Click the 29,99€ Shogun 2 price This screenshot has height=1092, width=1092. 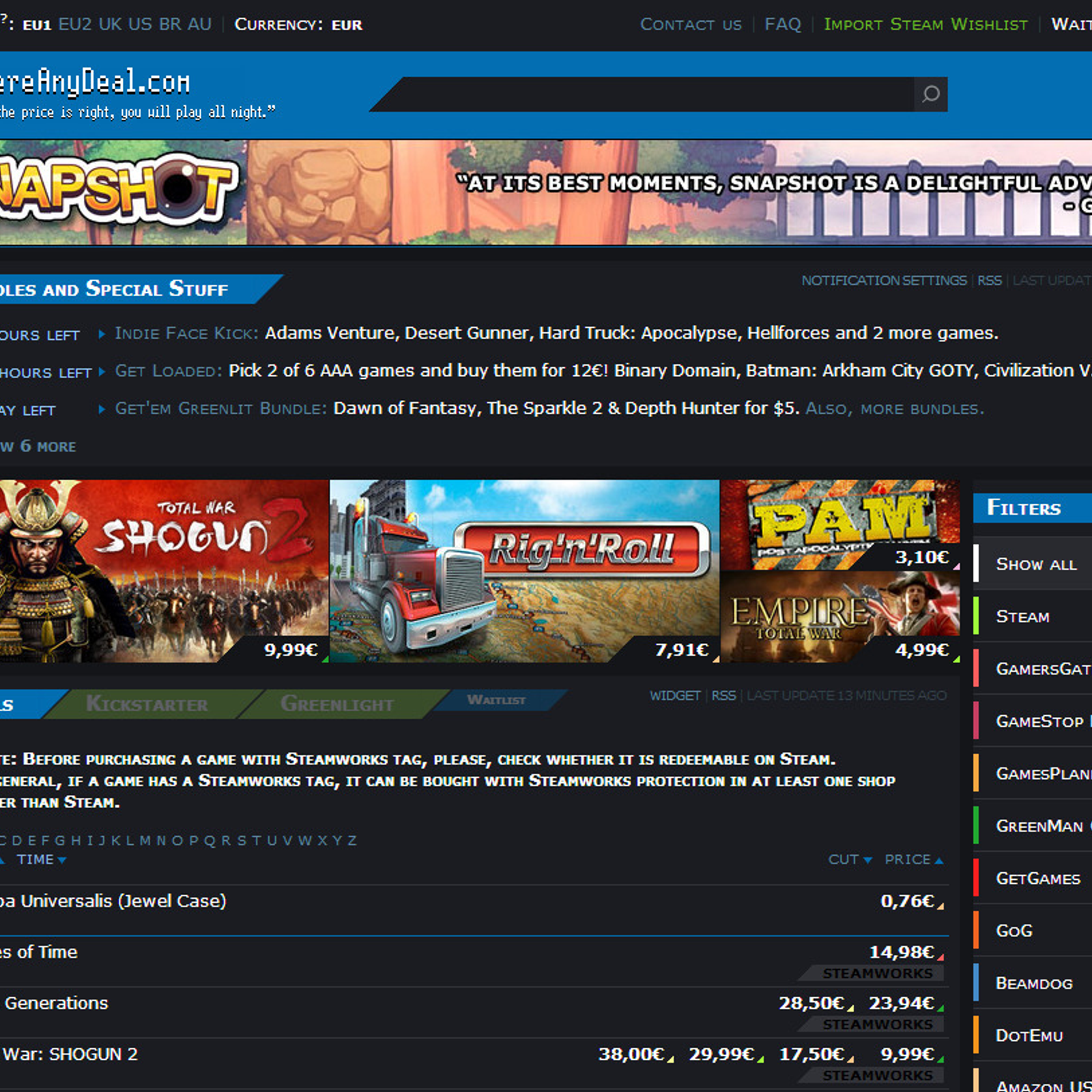click(721, 1054)
